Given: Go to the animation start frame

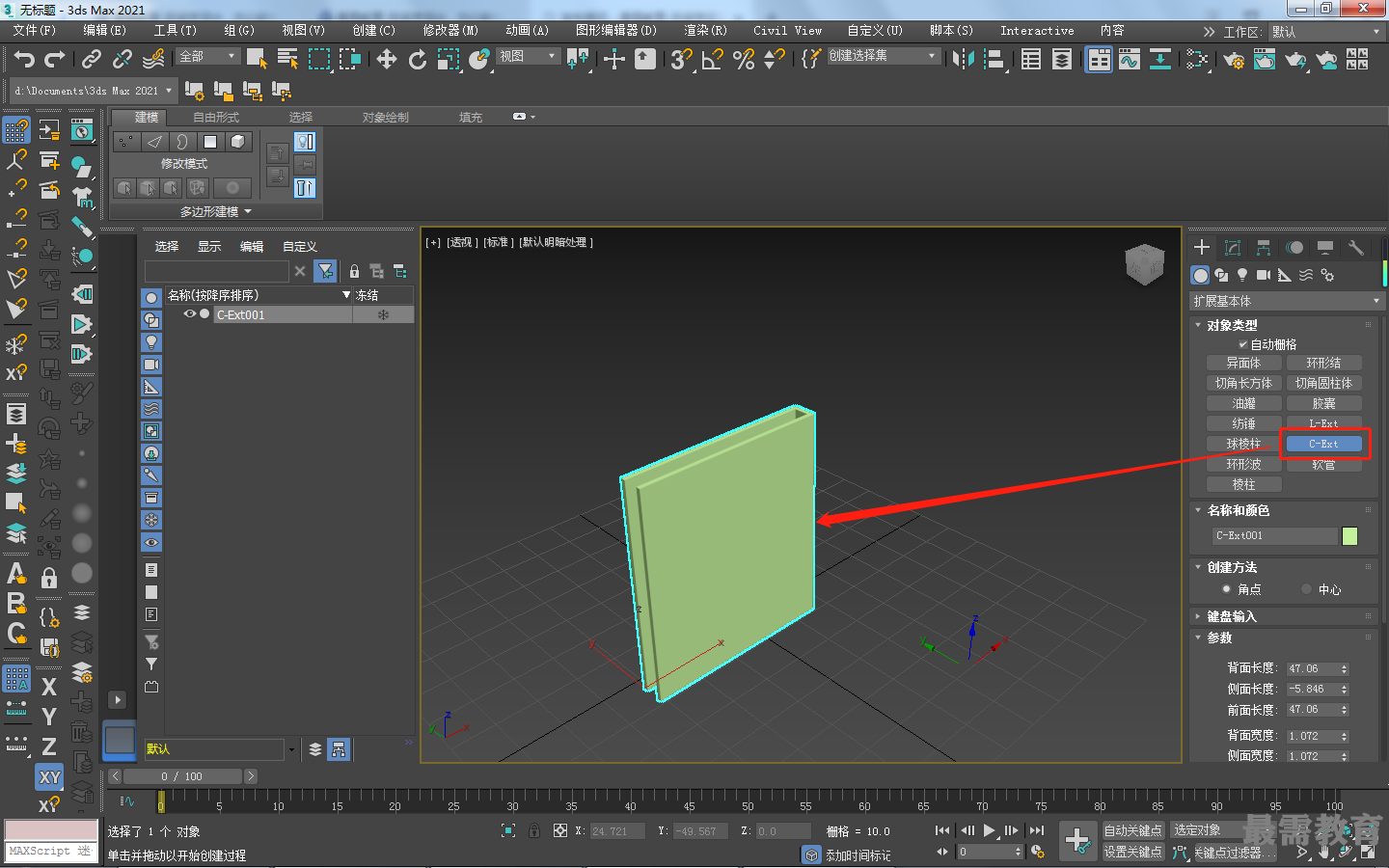Looking at the screenshot, I should click(942, 830).
